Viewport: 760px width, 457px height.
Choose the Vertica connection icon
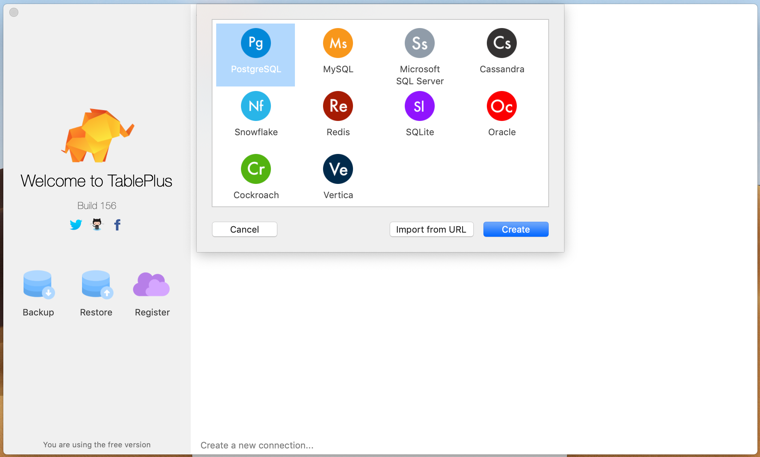[338, 169]
